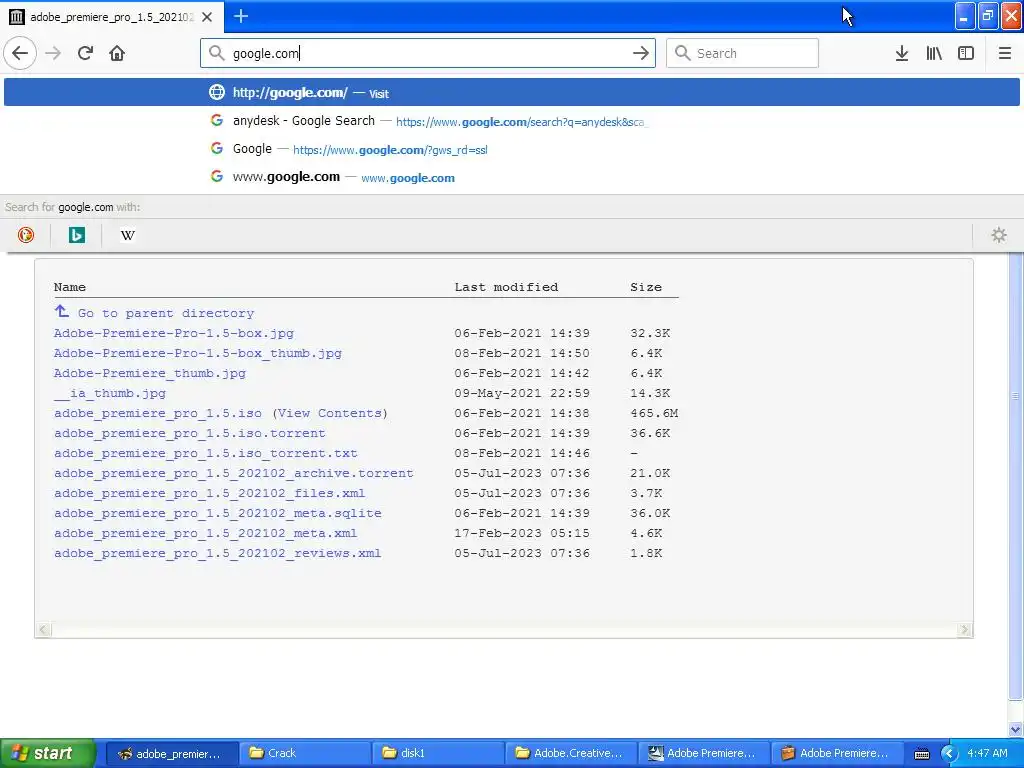Open the 202102_meta.xml link
The width and height of the screenshot is (1024, 768).
(x=205, y=534)
